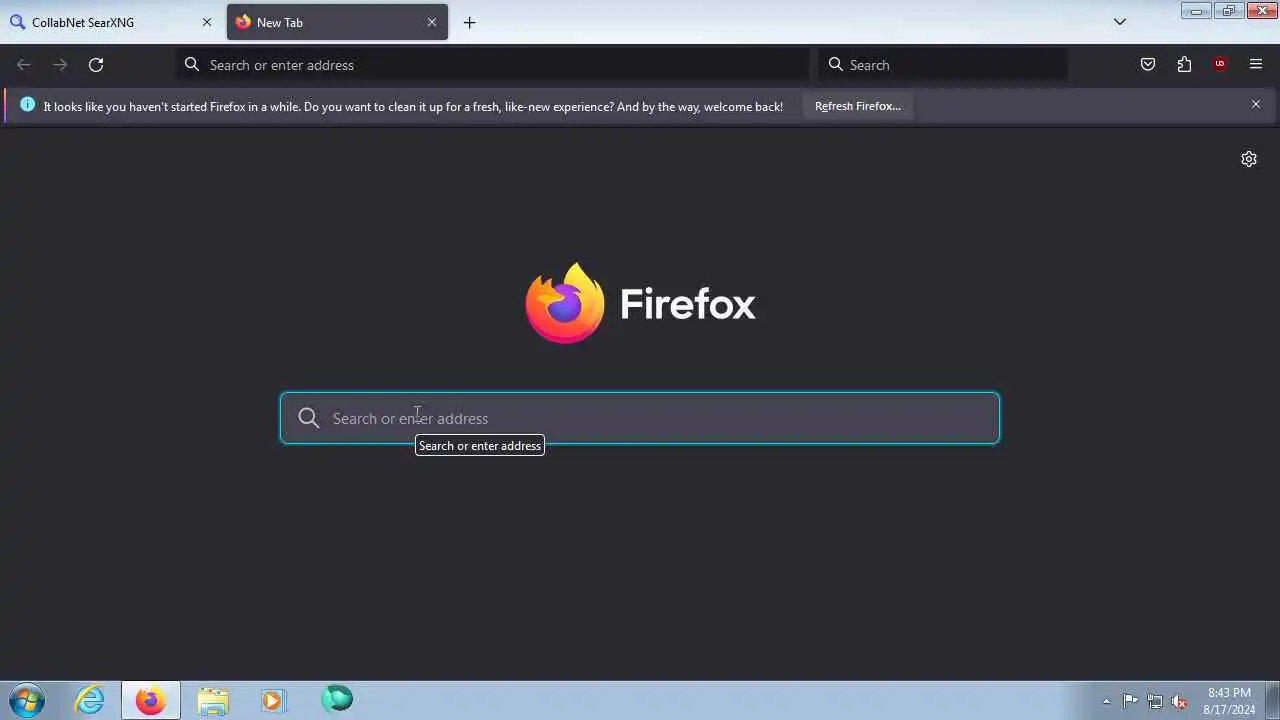The height and width of the screenshot is (720, 1280).
Task: Go back one page
Action: (24, 65)
